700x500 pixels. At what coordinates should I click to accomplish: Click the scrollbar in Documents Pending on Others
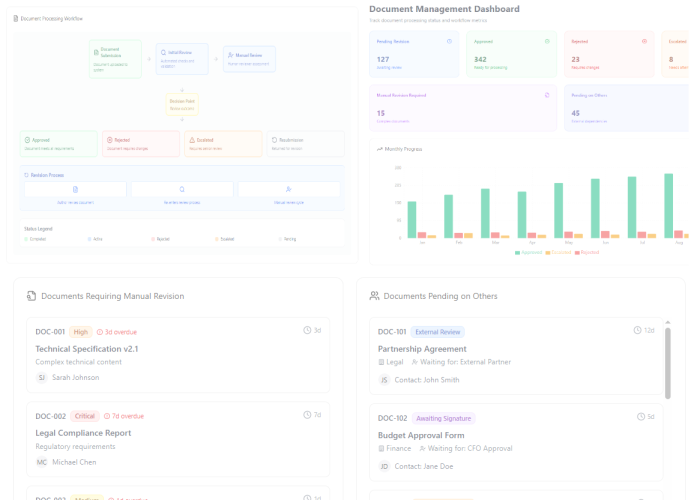click(666, 360)
